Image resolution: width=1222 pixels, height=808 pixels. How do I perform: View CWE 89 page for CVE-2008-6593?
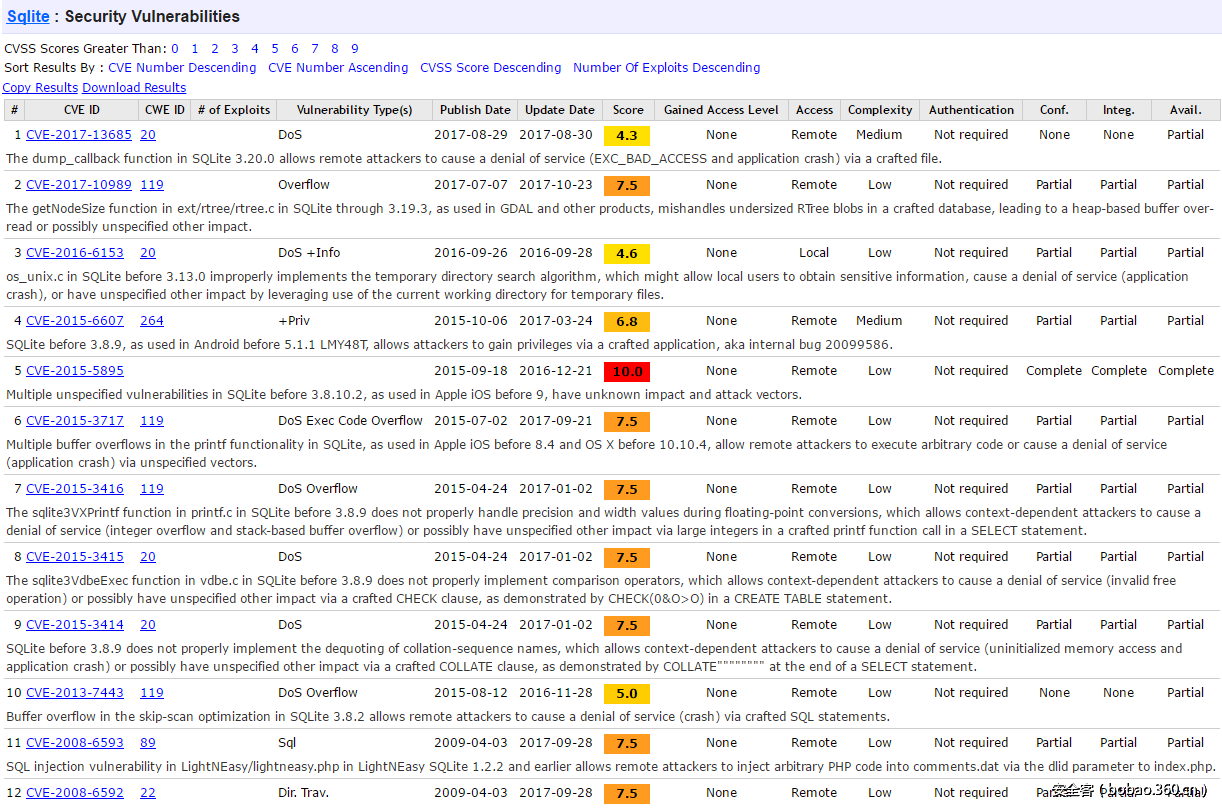coord(146,742)
